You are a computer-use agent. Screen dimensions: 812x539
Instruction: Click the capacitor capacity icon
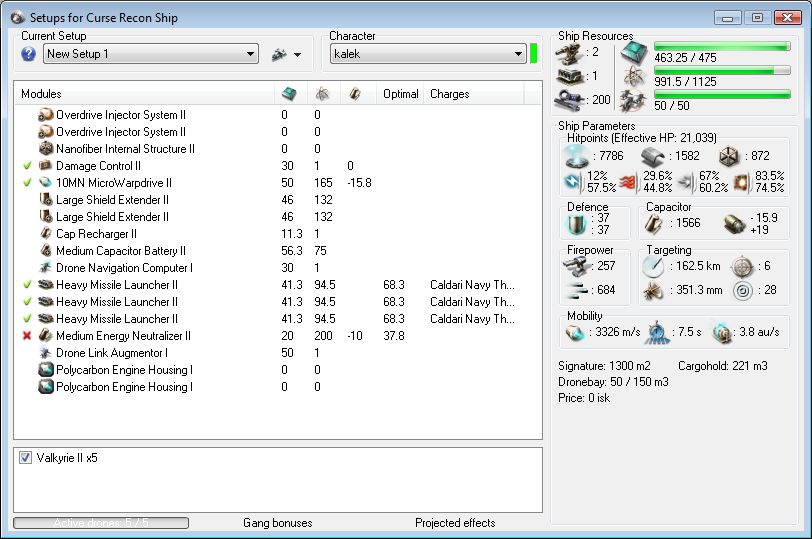tap(655, 224)
